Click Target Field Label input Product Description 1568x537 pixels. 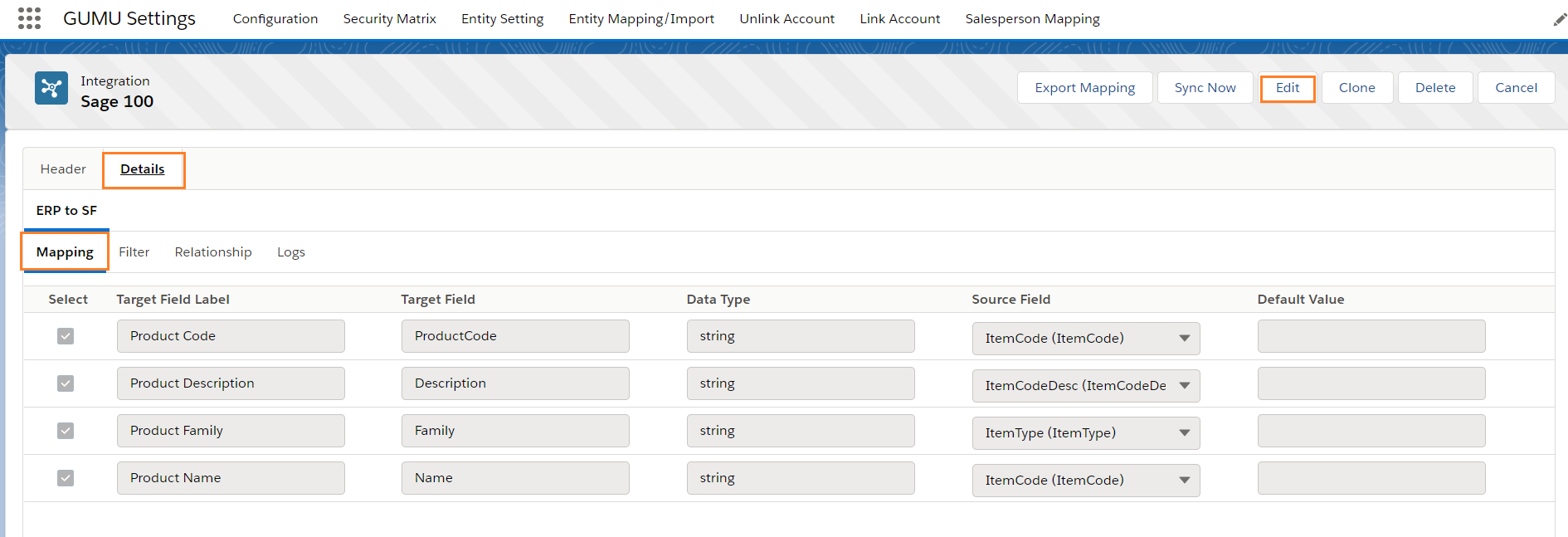pyautogui.click(x=231, y=383)
